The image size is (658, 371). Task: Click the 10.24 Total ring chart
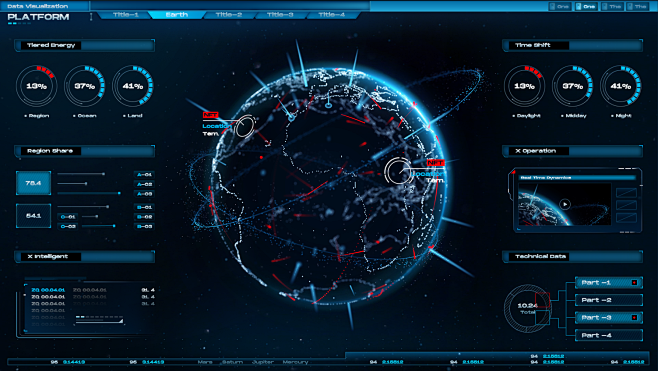(x=527, y=308)
